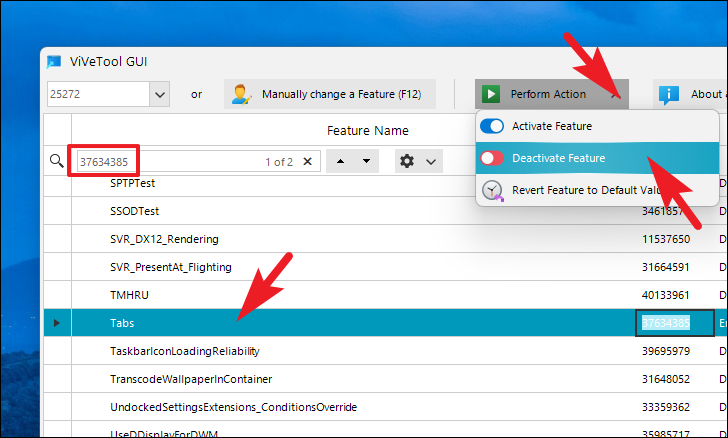
Task: Click the user icon on Manually change a Feature
Action: pos(241,94)
